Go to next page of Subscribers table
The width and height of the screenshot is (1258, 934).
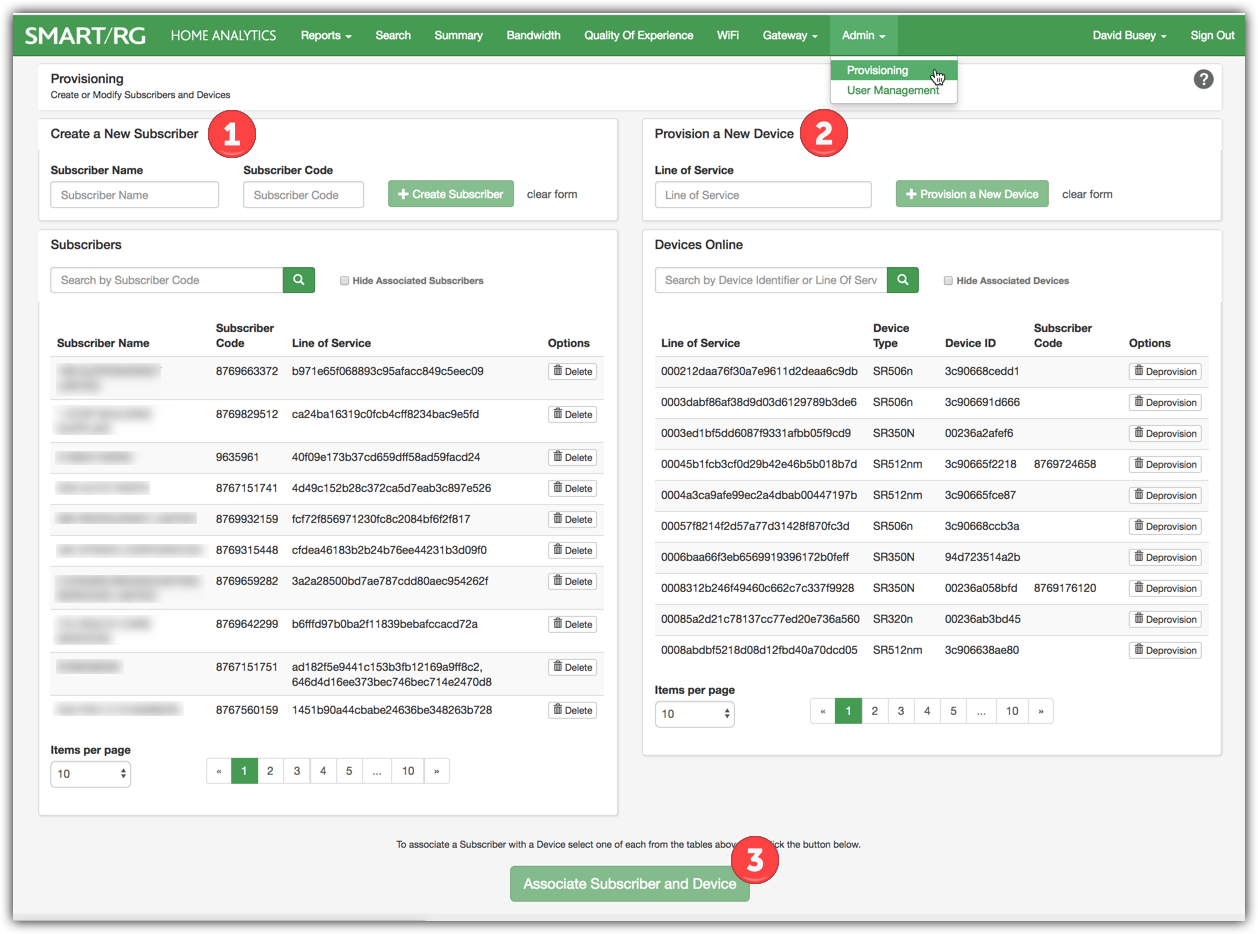coord(436,771)
